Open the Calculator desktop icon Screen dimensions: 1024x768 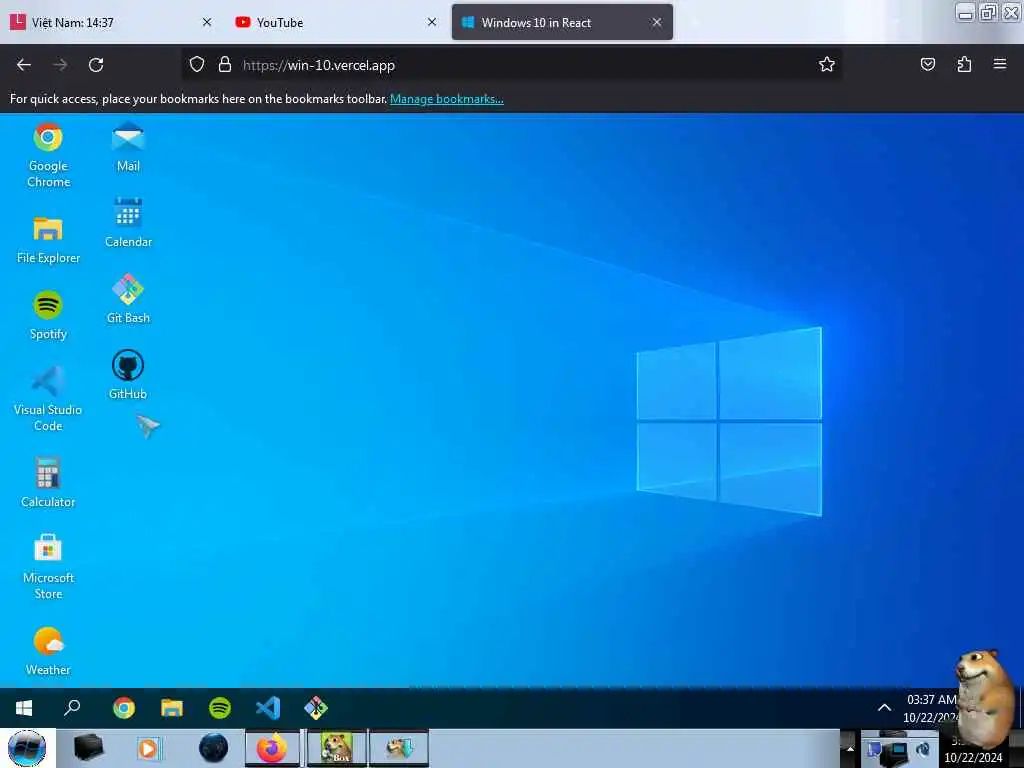pos(48,483)
